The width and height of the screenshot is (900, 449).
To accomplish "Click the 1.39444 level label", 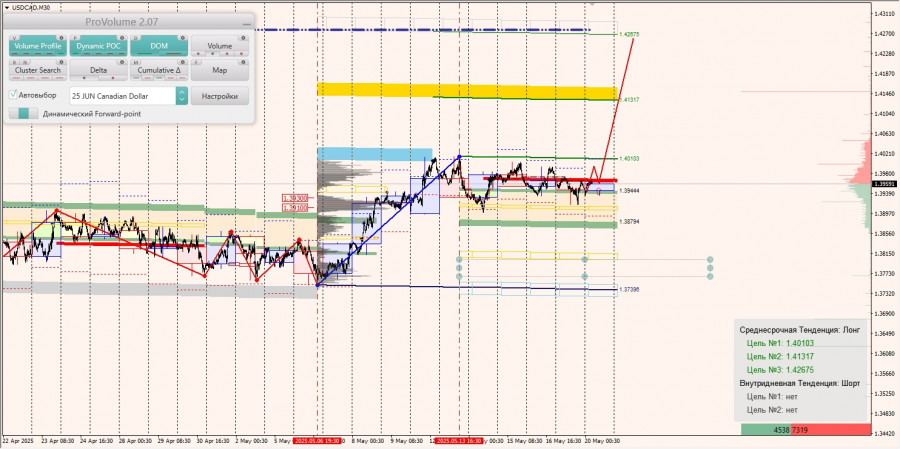I will (x=630, y=190).
